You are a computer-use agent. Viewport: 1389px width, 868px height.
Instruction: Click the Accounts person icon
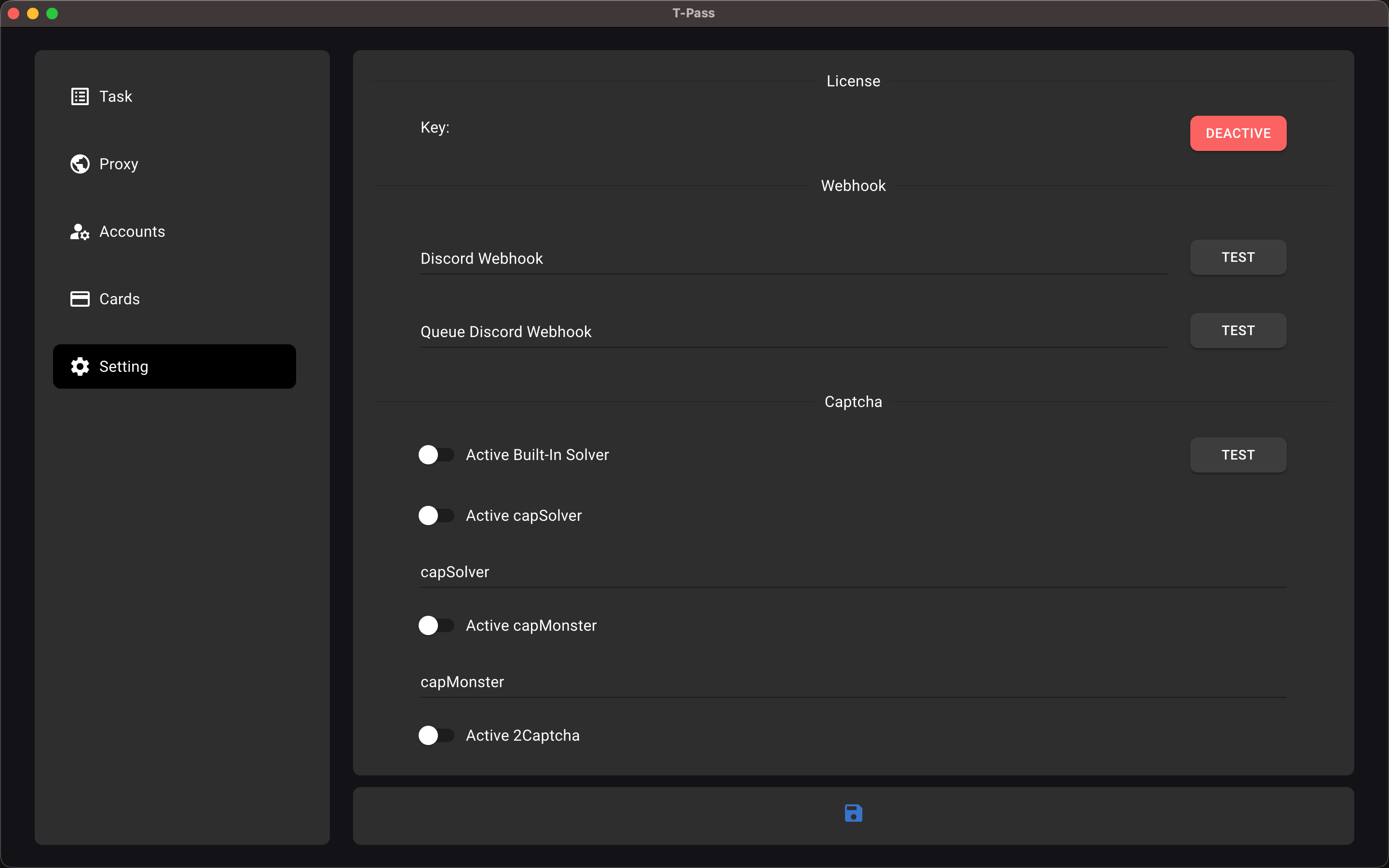tap(79, 231)
